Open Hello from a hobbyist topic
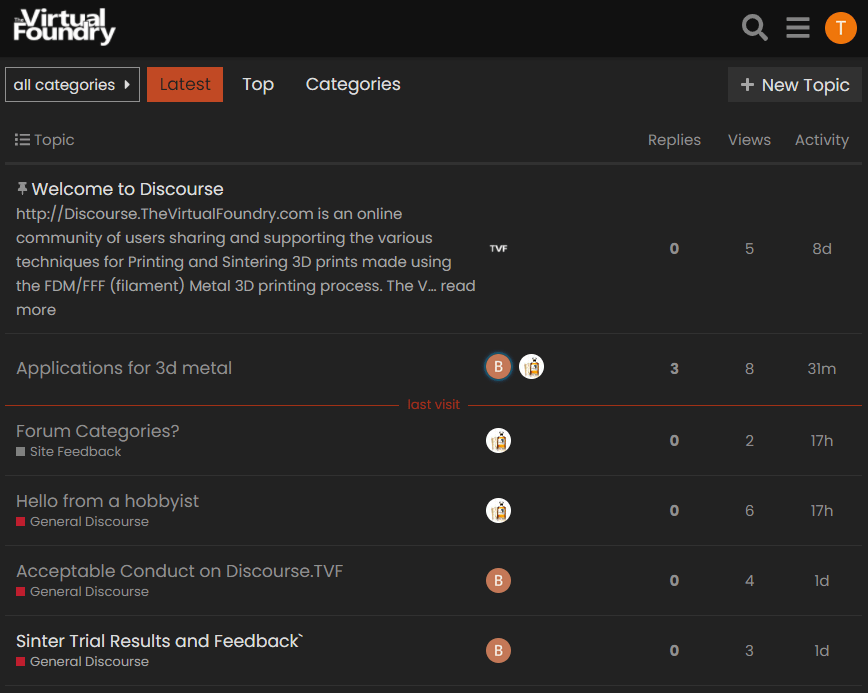868x693 pixels. point(107,501)
